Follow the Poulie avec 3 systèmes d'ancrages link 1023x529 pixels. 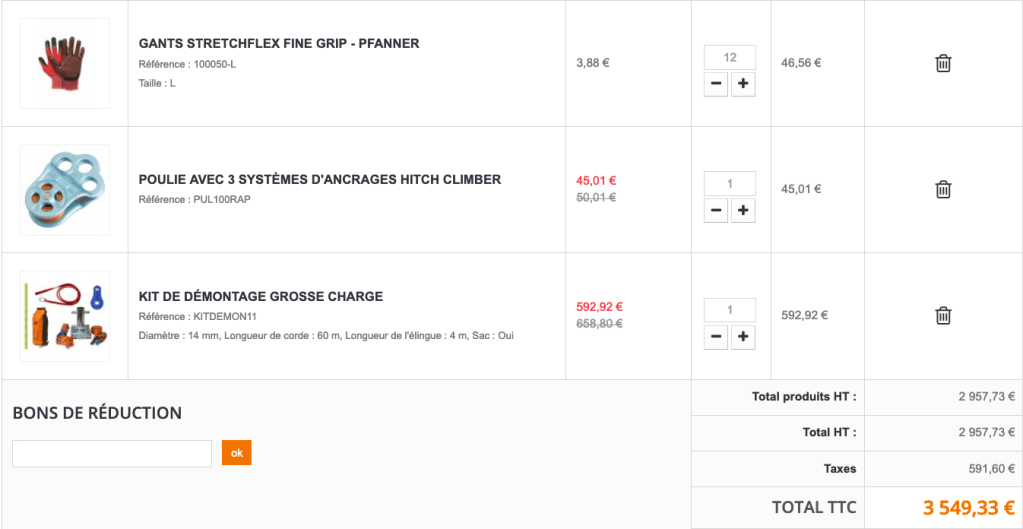coord(320,180)
